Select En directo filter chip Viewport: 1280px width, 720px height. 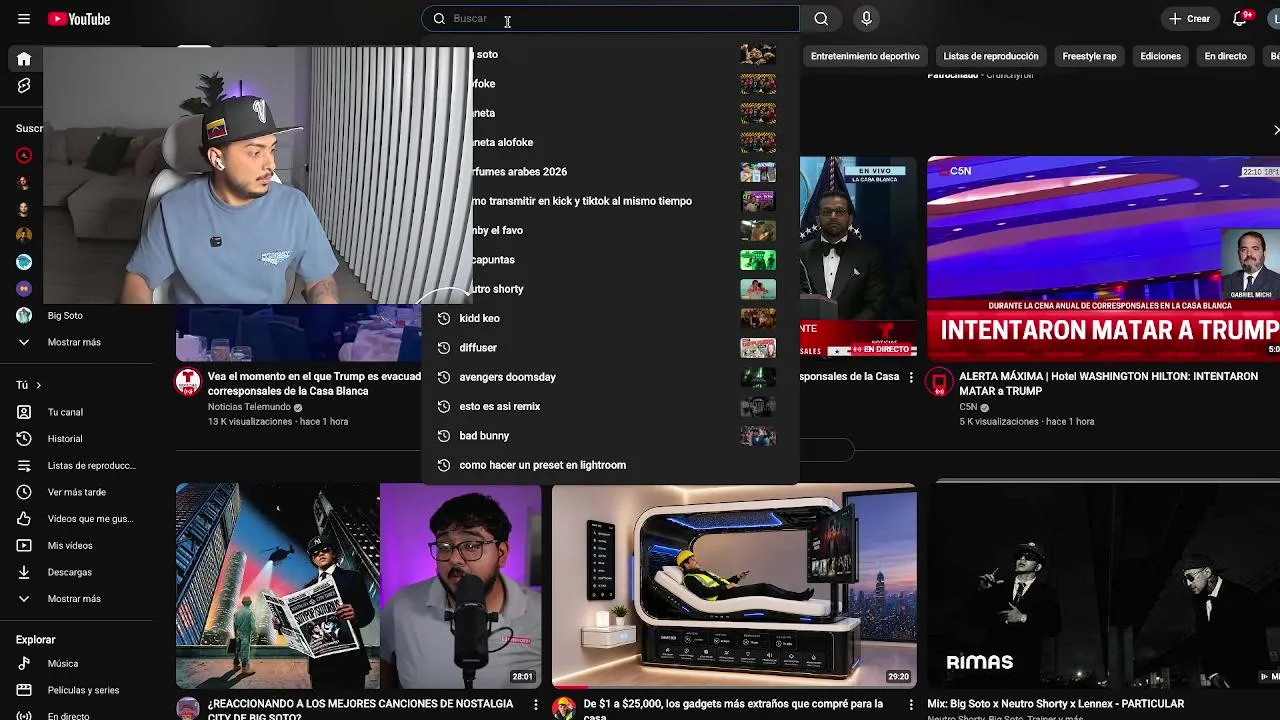(1225, 56)
